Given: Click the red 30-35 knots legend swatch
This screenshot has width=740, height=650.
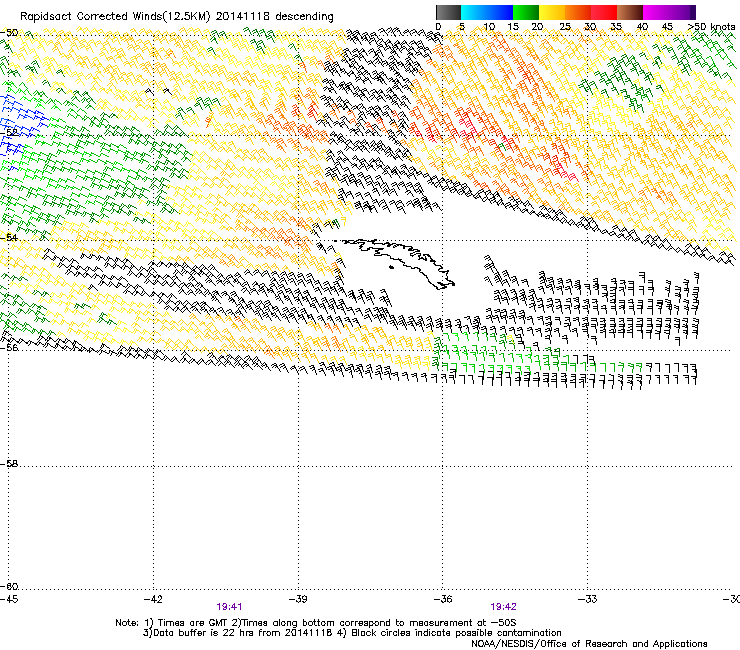Looking at the screenshot, I should pyautogui.click(x=604, y=12).
